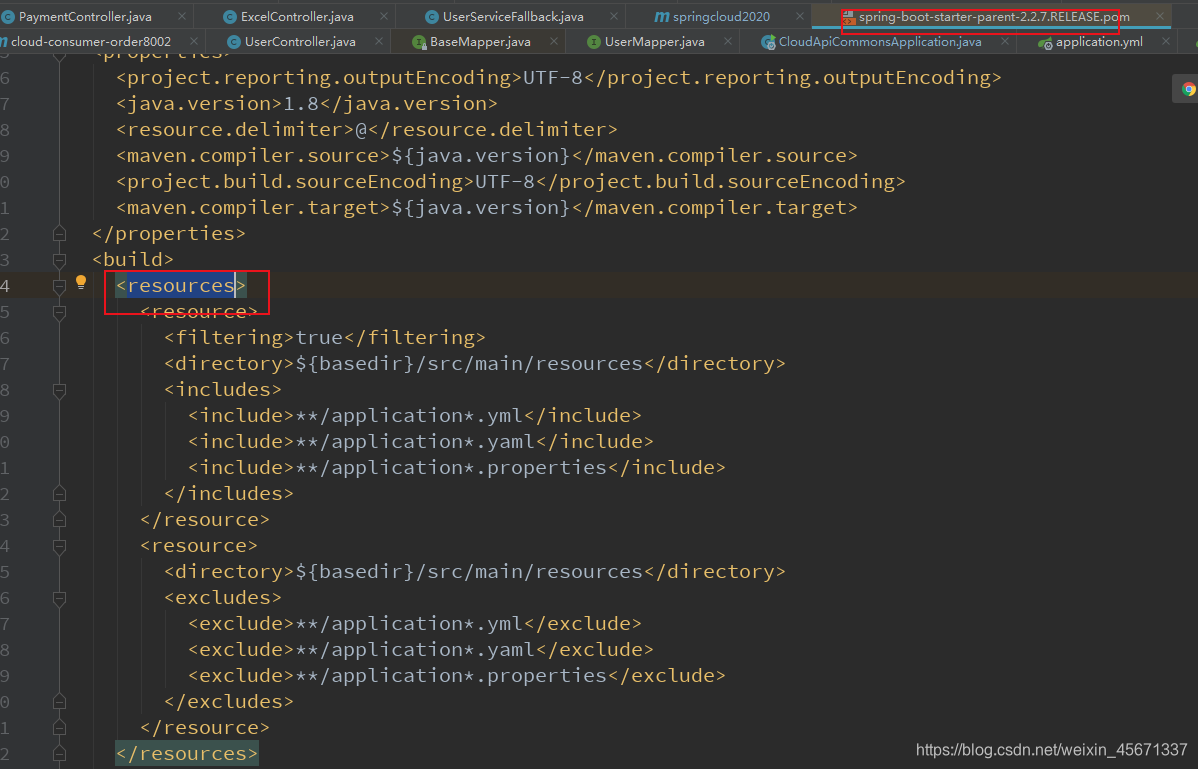This screenshot has width=1198, height=769.
Task: Close the application.yml tab
Action: 1166,41
